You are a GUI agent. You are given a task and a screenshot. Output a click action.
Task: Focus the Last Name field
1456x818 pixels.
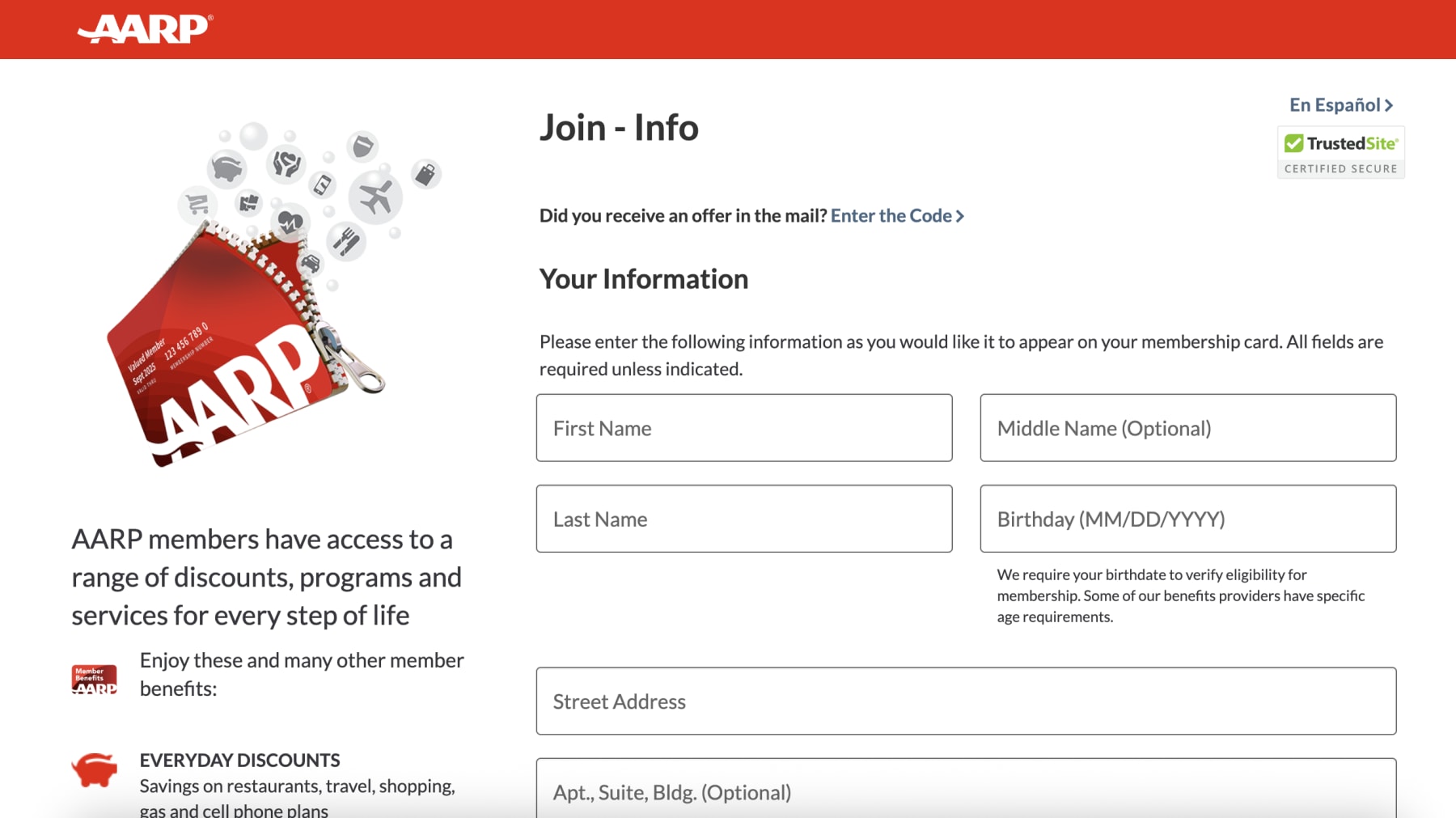[744, 519]
